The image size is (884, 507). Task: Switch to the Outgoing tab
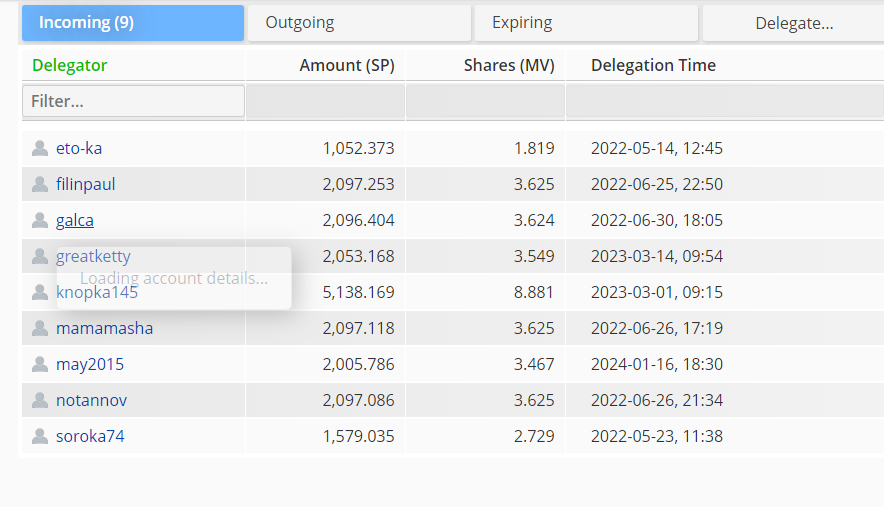tap(359, 23)
